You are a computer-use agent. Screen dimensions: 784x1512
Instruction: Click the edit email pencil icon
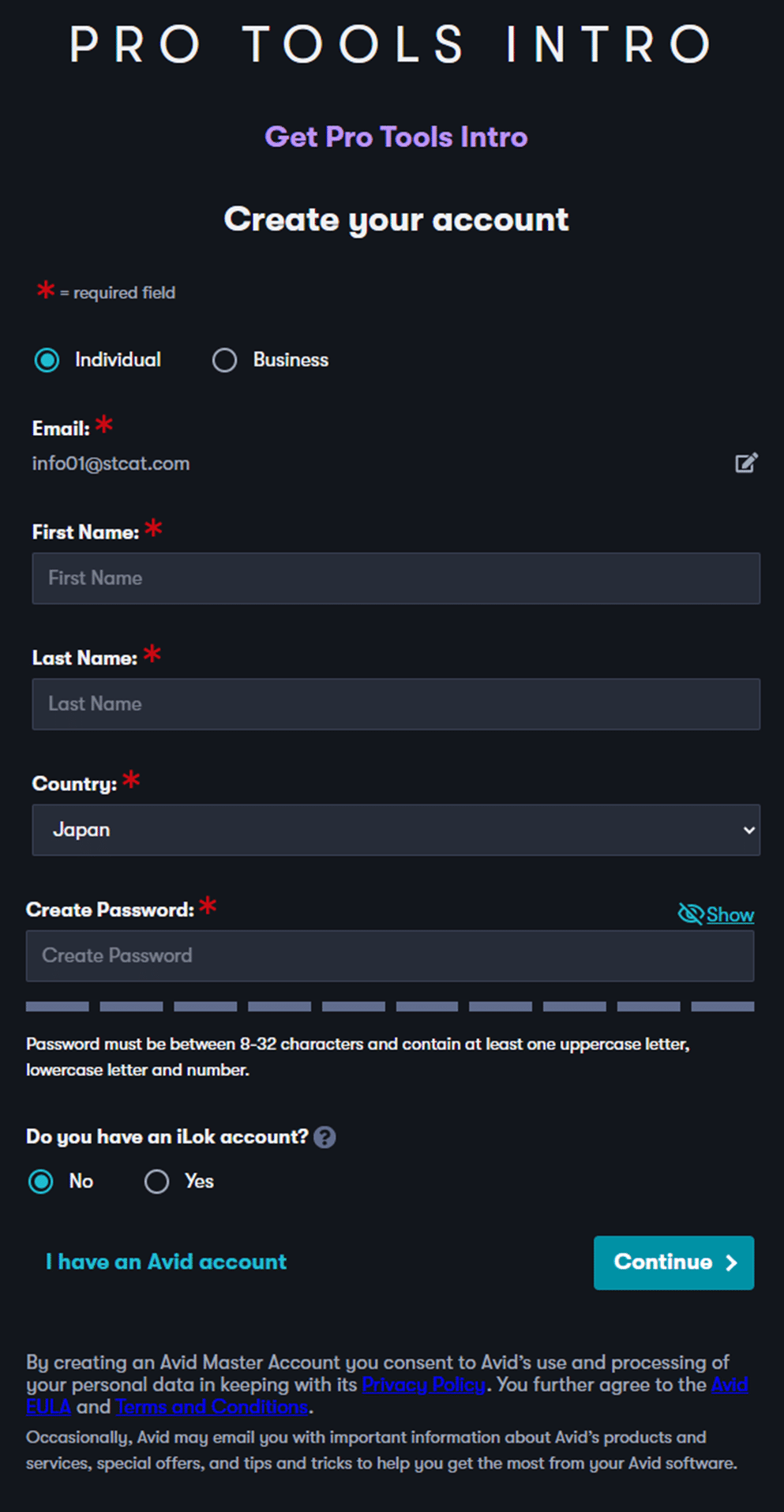coord(746,463)
